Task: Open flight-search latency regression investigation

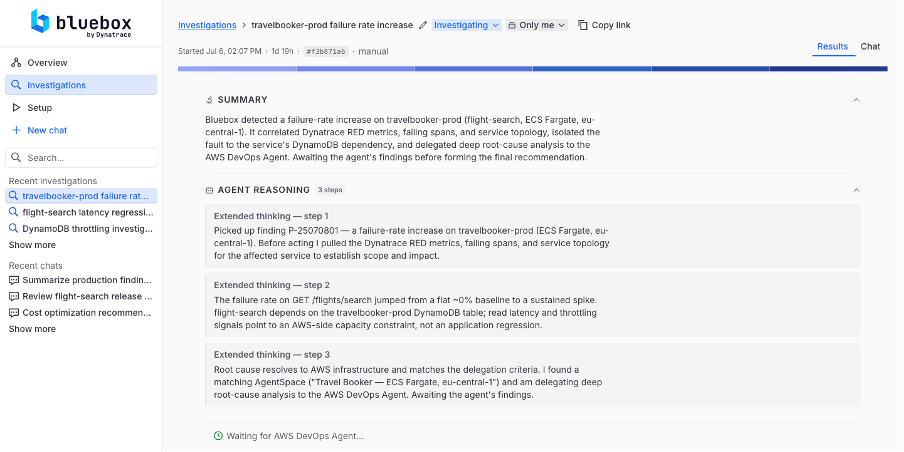Action: click(81, 212)
